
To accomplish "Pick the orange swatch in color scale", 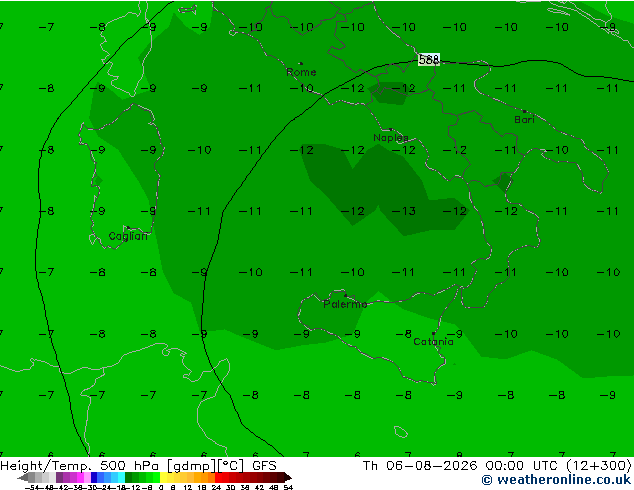I will coord(204,477).
